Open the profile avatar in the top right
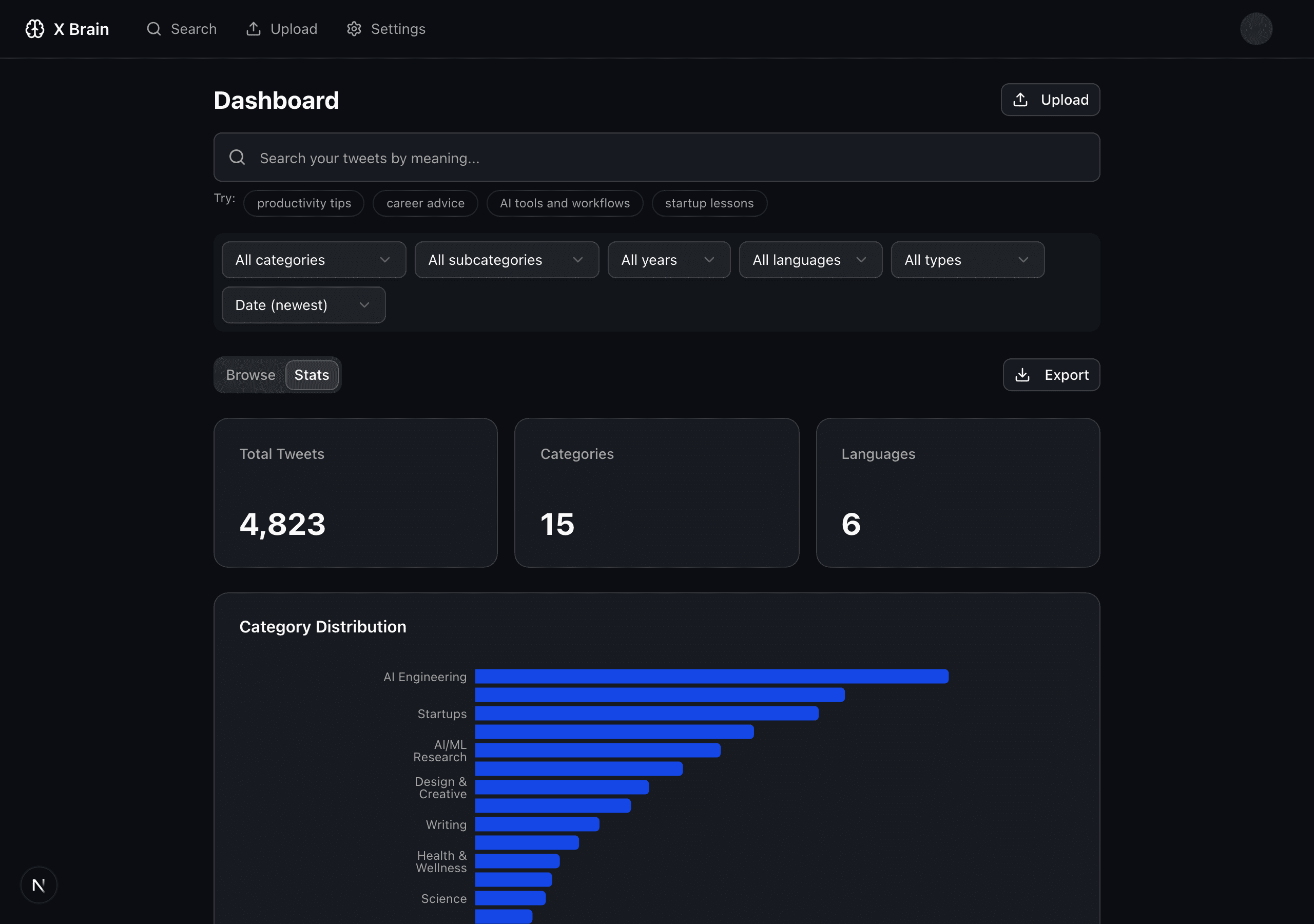1314x924 pixels. pyautogui.click(x=1257, y=29)
